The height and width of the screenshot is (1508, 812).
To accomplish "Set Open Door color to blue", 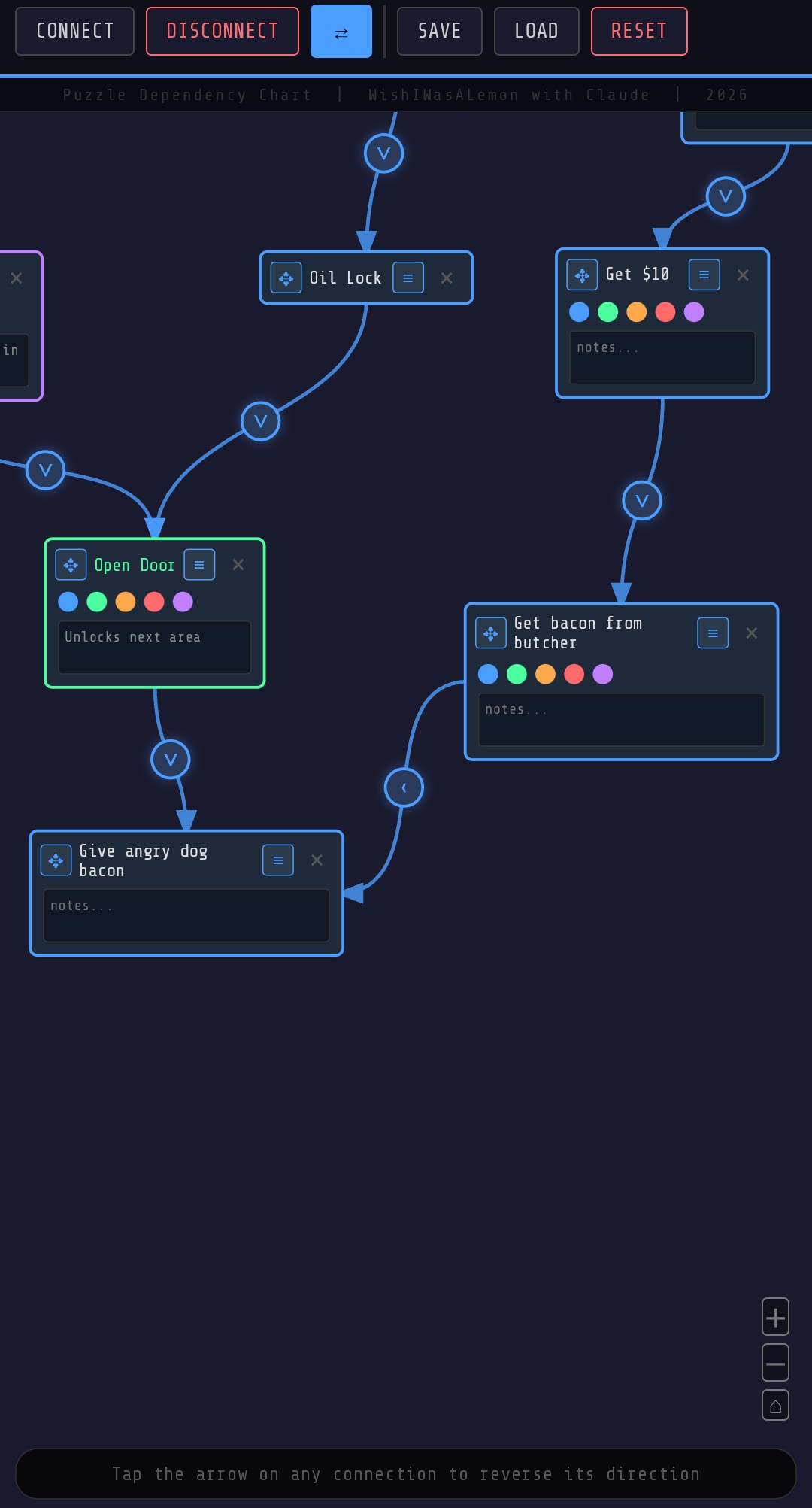I will tap(68, 602).
